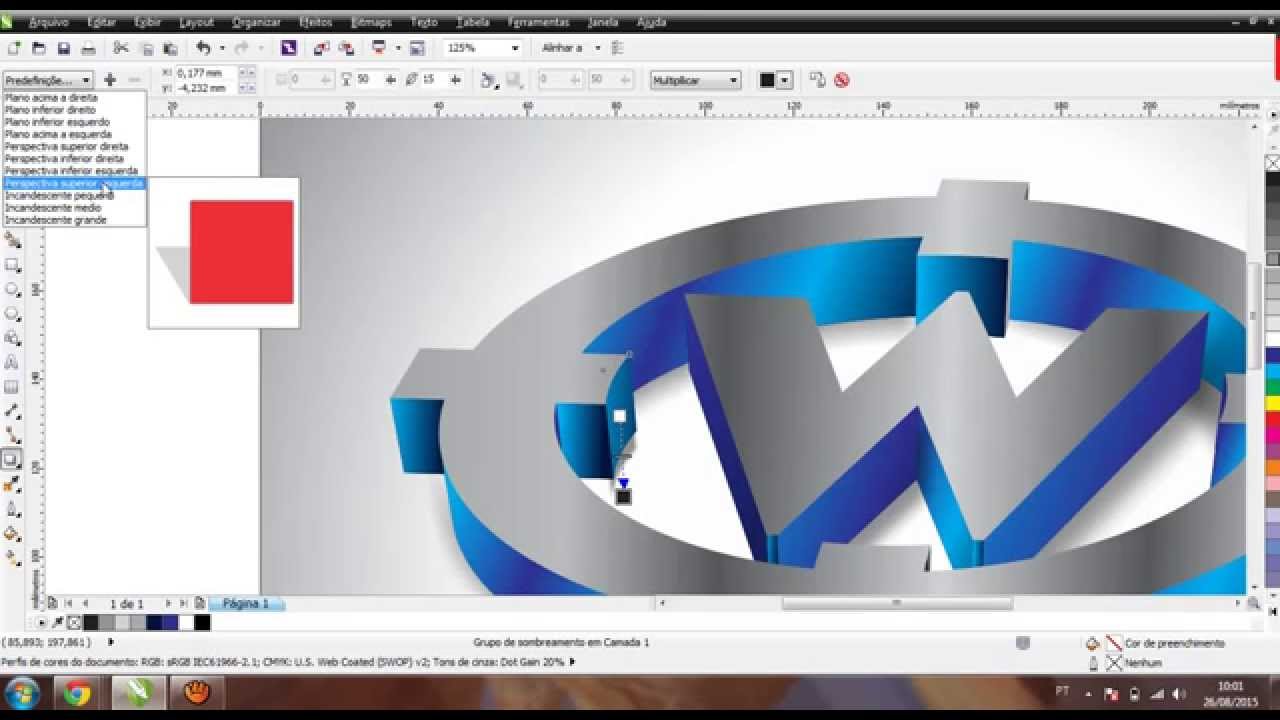Click the horizontal scrollbar thumb
Viewport: 1280px width, 720px height.
897,603
